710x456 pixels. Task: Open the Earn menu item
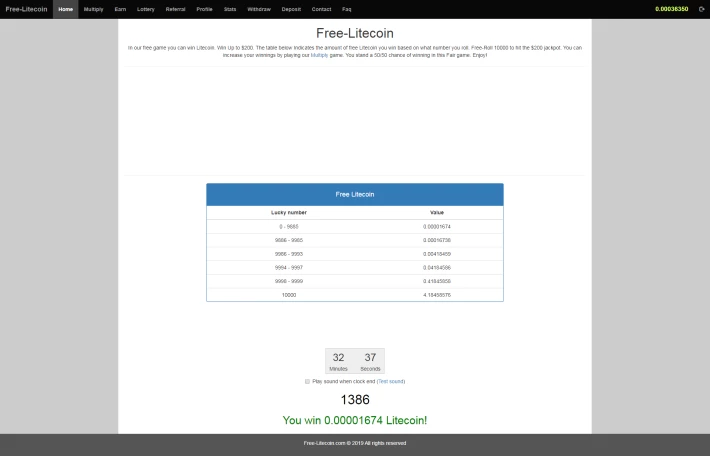pos(120,9)
